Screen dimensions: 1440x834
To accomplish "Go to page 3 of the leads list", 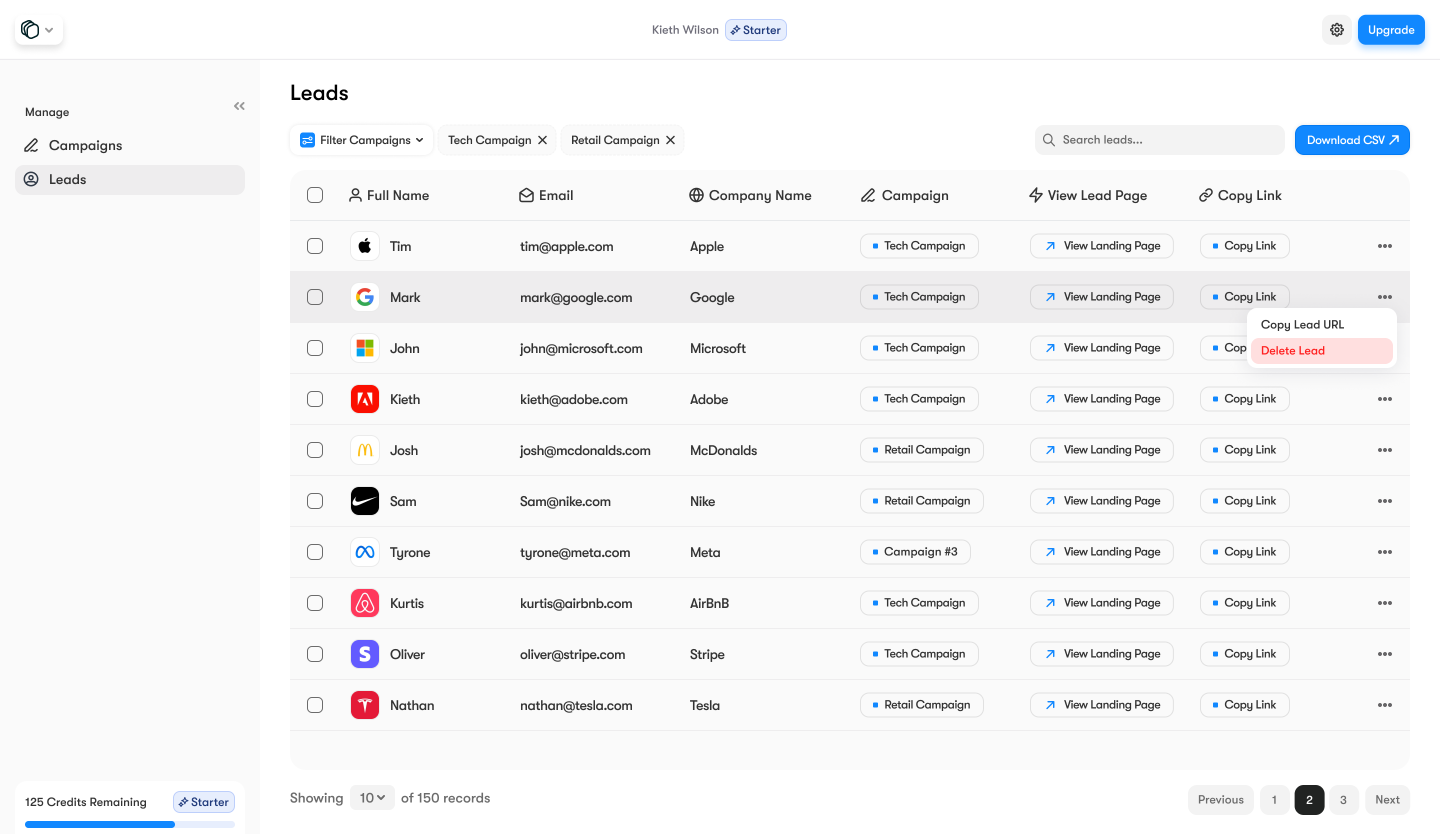I will tap(1343, 799).
